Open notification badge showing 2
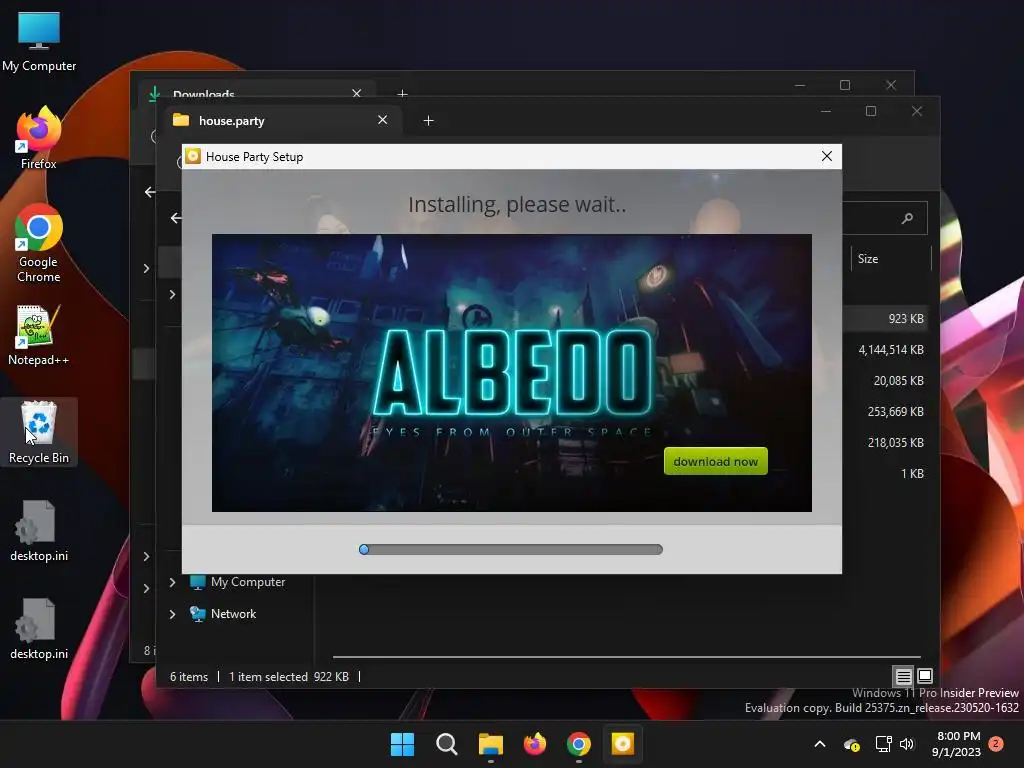The width and height of the screenshot is (1024, 768). (996, 743)
